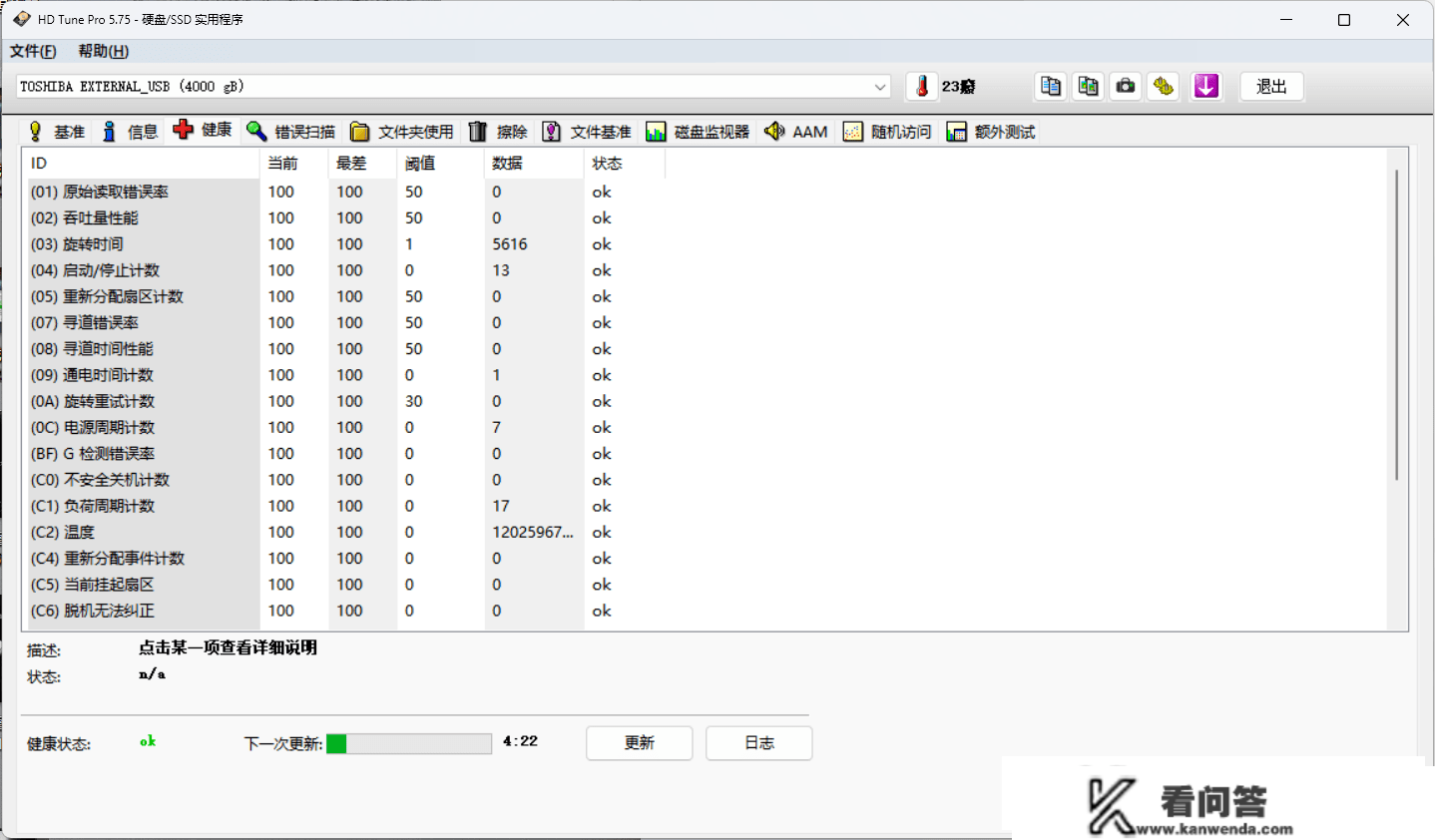The width and height of the screenshot is (1435, 840).
Task: Click the blue info icon on the 信息 tab
Action: (x=110, y=132)
